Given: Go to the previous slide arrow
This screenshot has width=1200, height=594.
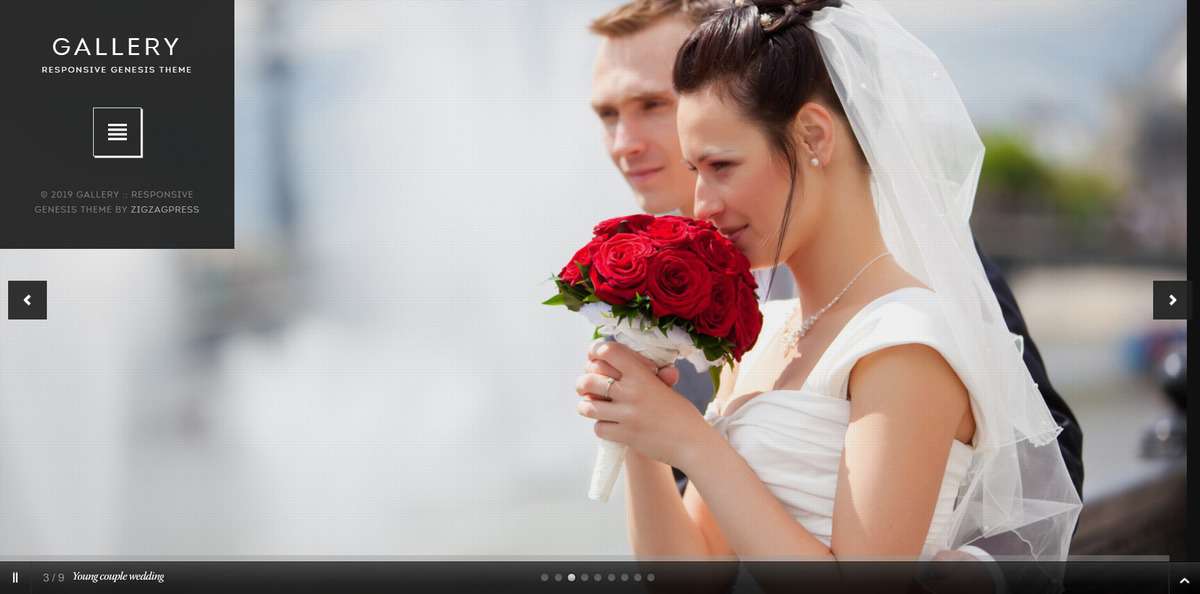Looking at the screenshot, I should [27, 300].
